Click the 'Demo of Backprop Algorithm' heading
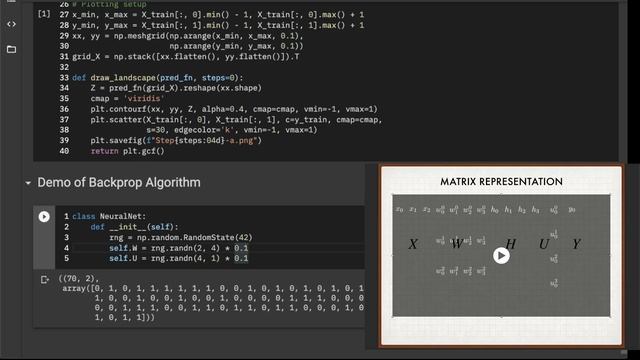This screenshot has height=360, width=640. [x=119, y=182]
